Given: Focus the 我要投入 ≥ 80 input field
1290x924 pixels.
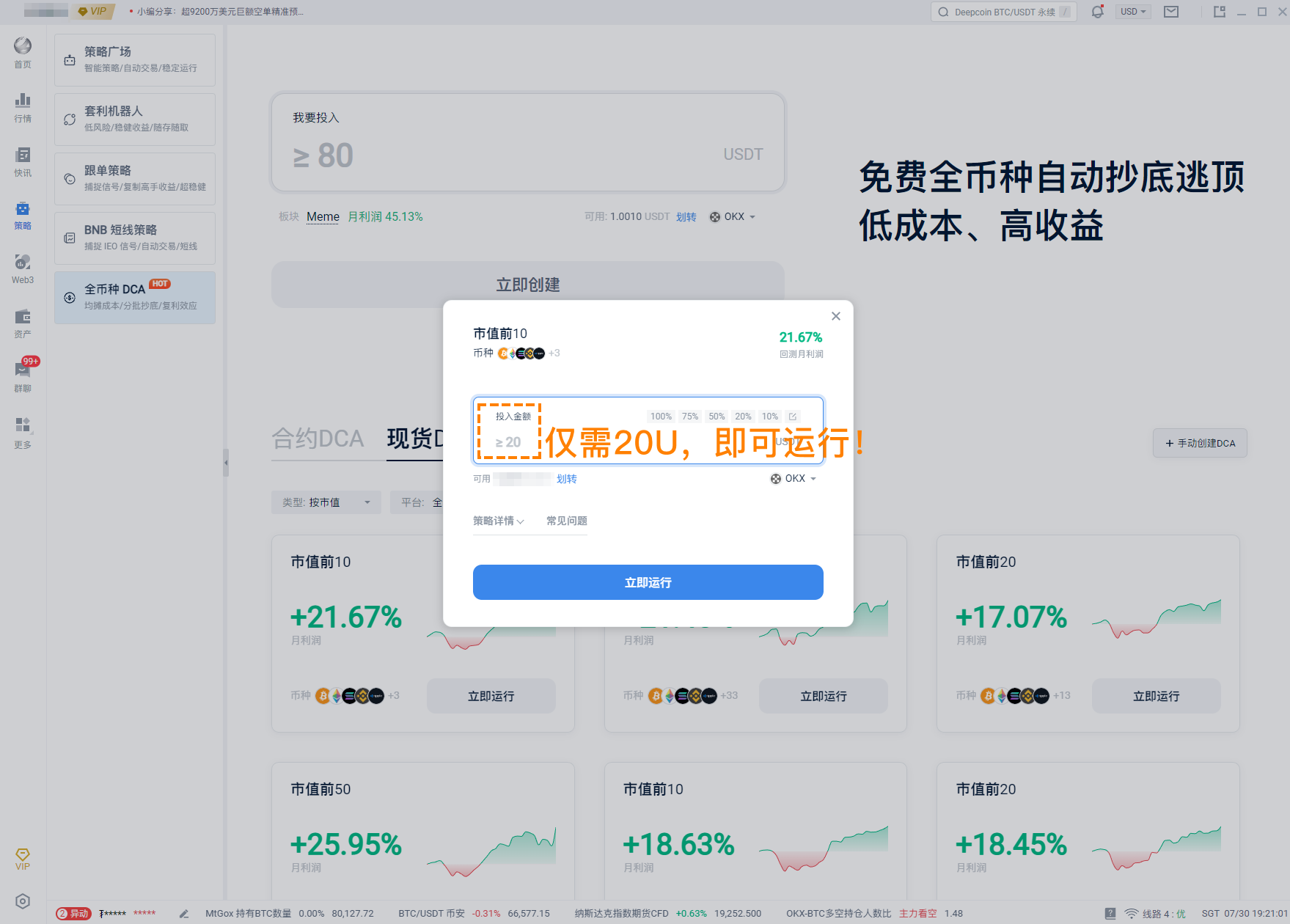Looking at the screenshot, I should click(527, 142).
